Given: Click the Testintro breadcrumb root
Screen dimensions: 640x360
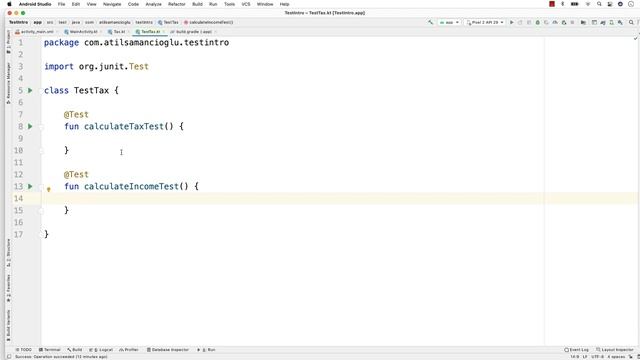Looking at the screenshot, I should [18, 22].
